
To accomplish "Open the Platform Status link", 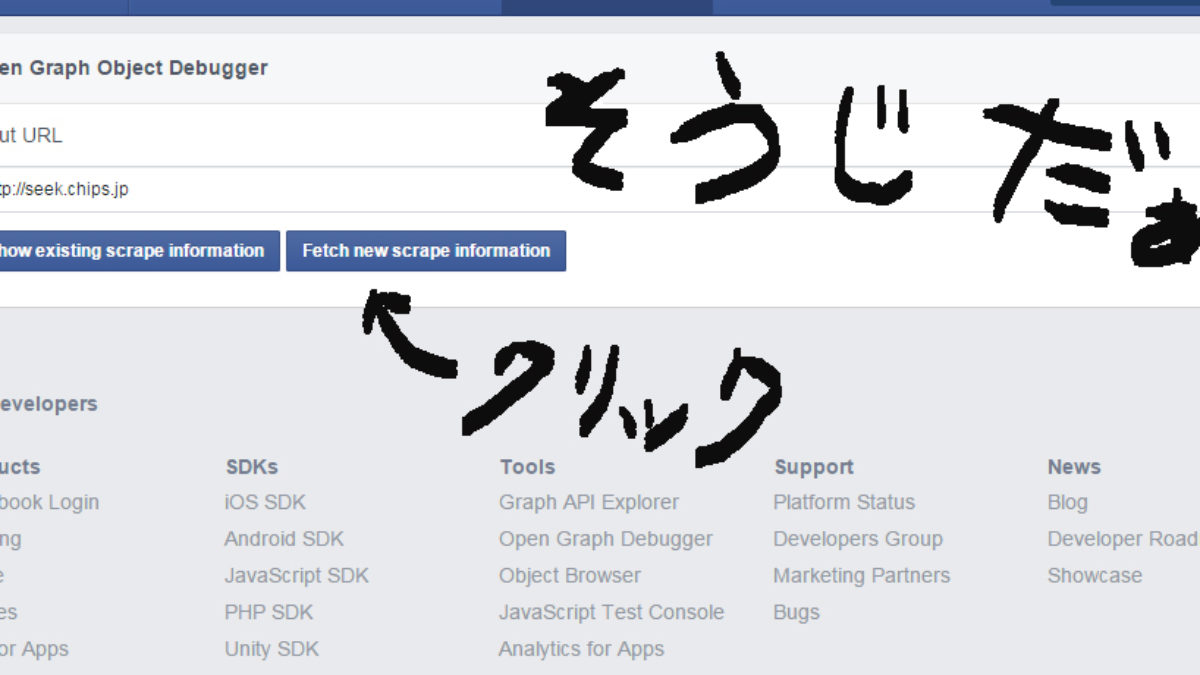I will point(844,502).
